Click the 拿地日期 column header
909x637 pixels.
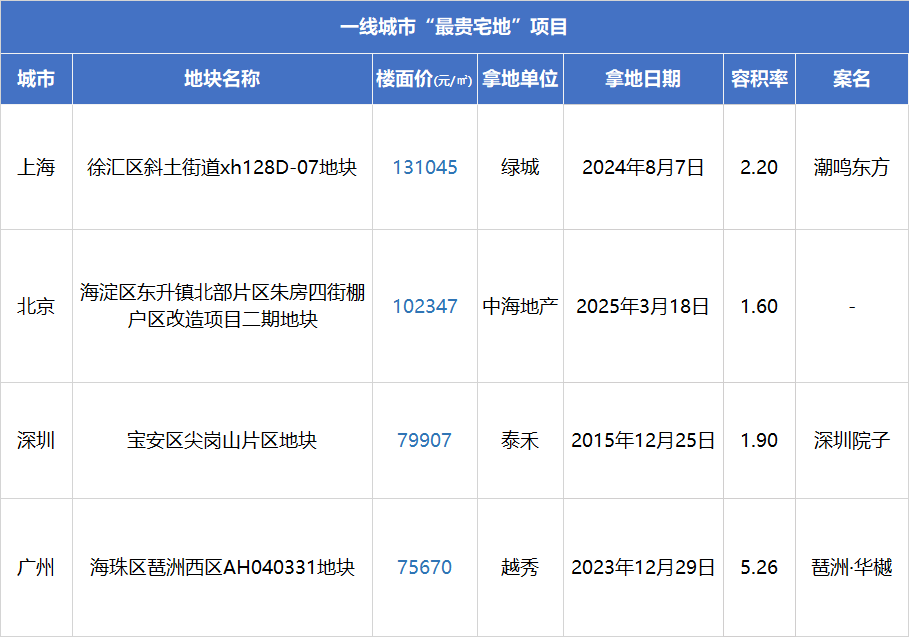[x=643, y=78]
